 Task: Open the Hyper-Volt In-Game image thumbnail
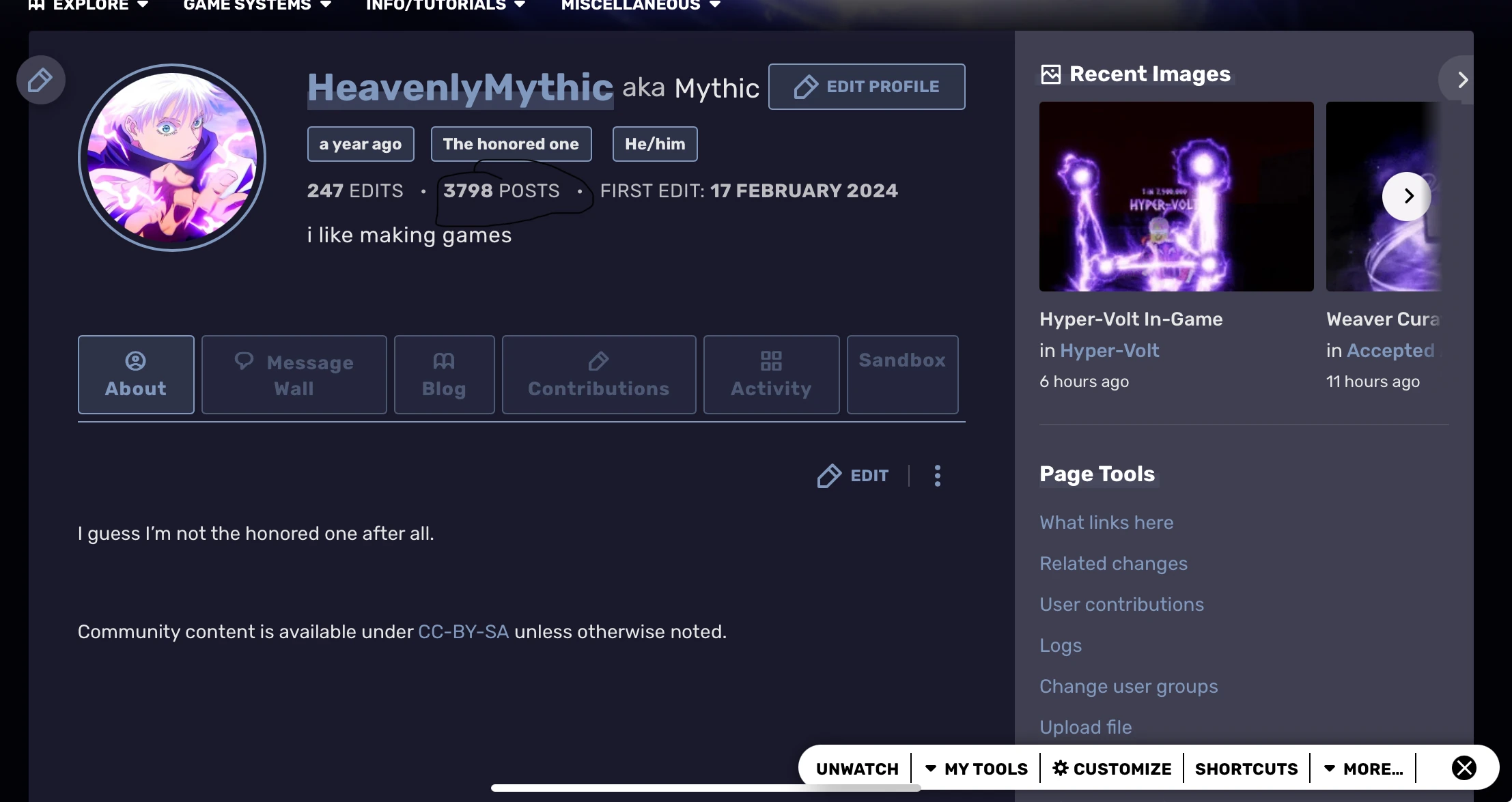1176,197
